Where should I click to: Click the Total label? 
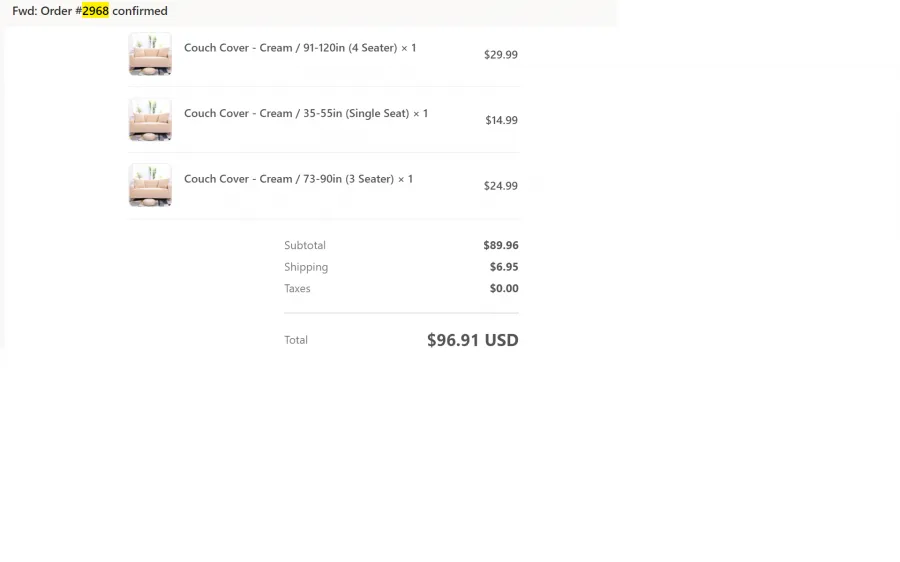(x=296, y=340)
